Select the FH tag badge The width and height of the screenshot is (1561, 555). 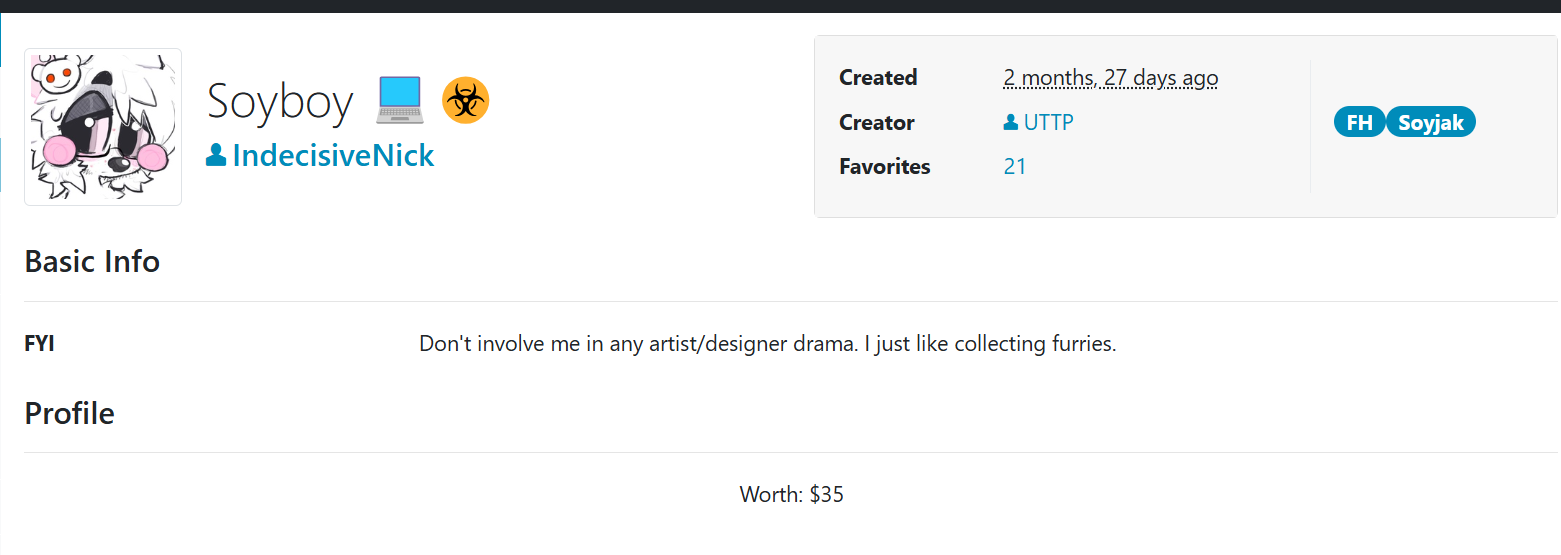point(1359,122)
